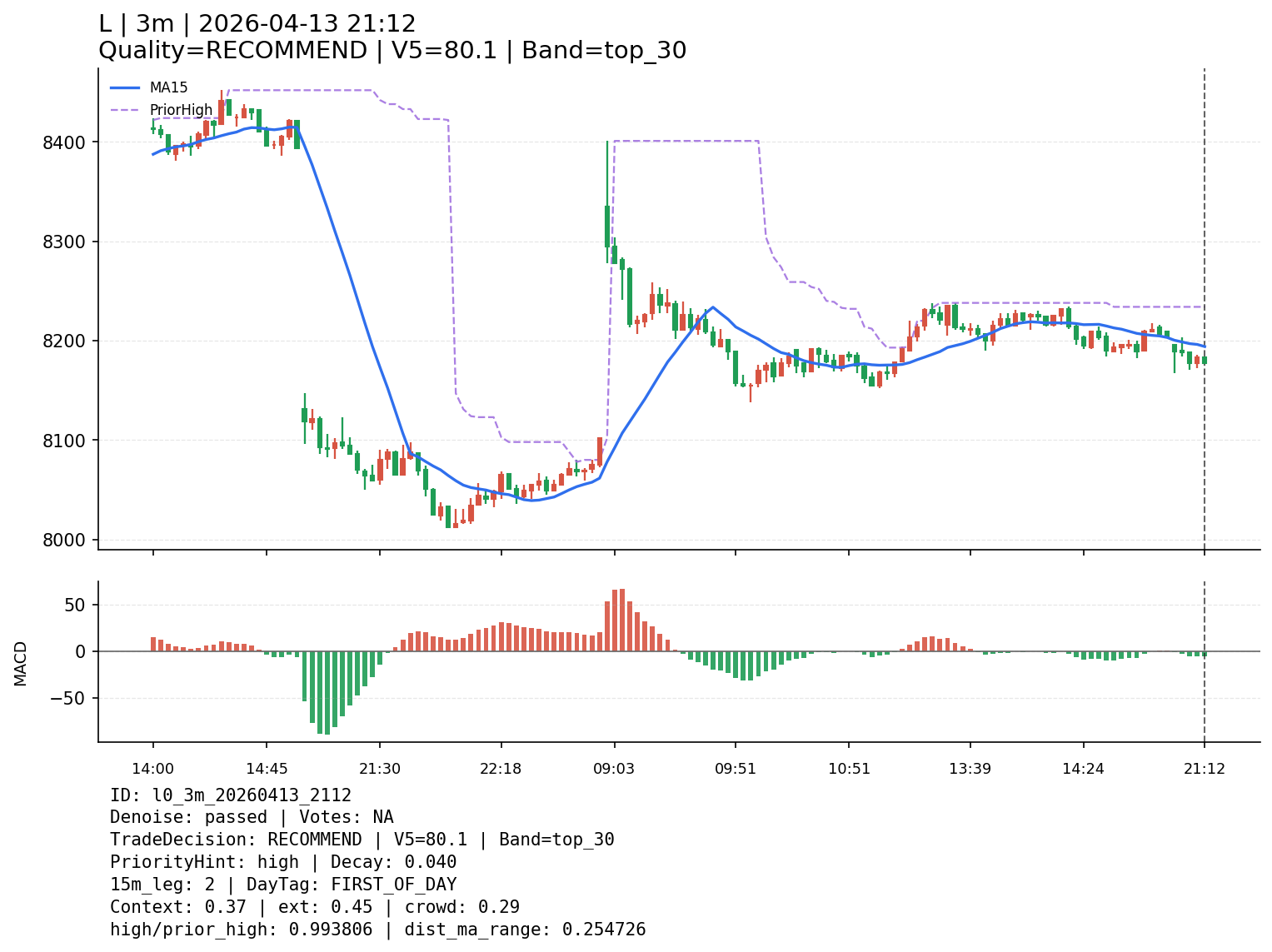1272x952 pixels.
Task: Click the −50 MACD axis label
Action: click(68, 698)
